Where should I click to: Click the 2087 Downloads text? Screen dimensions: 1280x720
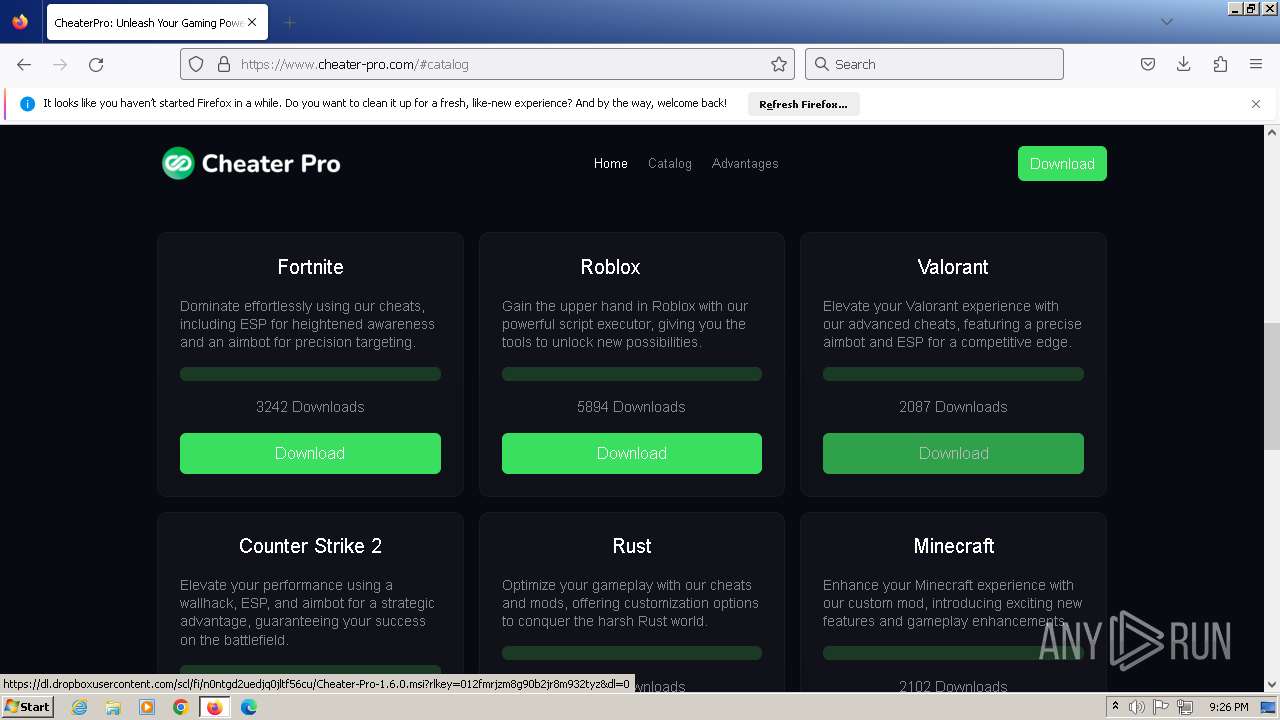pos(953,407)
